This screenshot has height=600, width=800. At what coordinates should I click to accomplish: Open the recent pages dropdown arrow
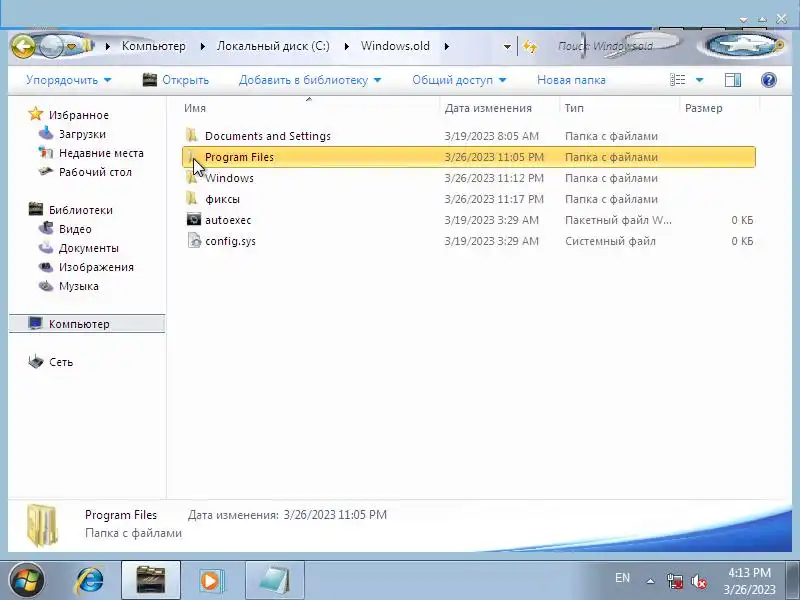click(71, 46)
